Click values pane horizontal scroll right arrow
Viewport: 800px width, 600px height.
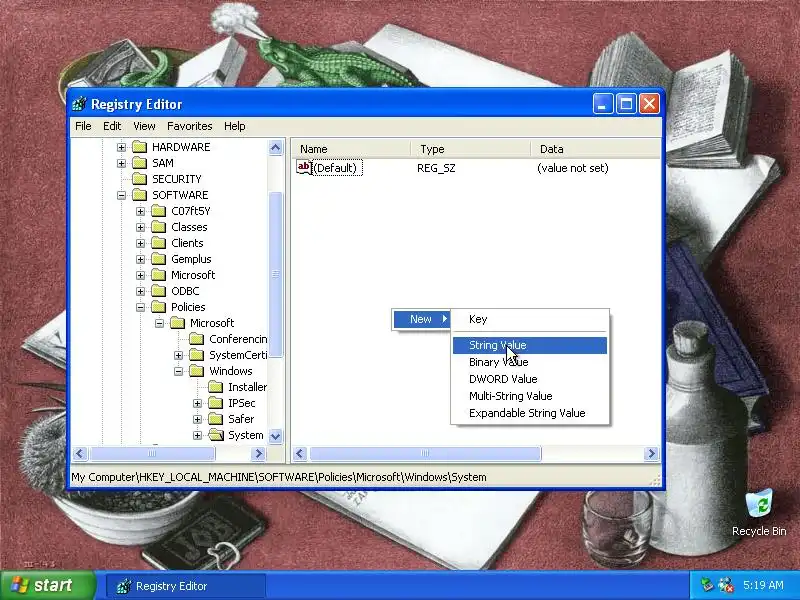pyautogui.click(x=652, y=454)
